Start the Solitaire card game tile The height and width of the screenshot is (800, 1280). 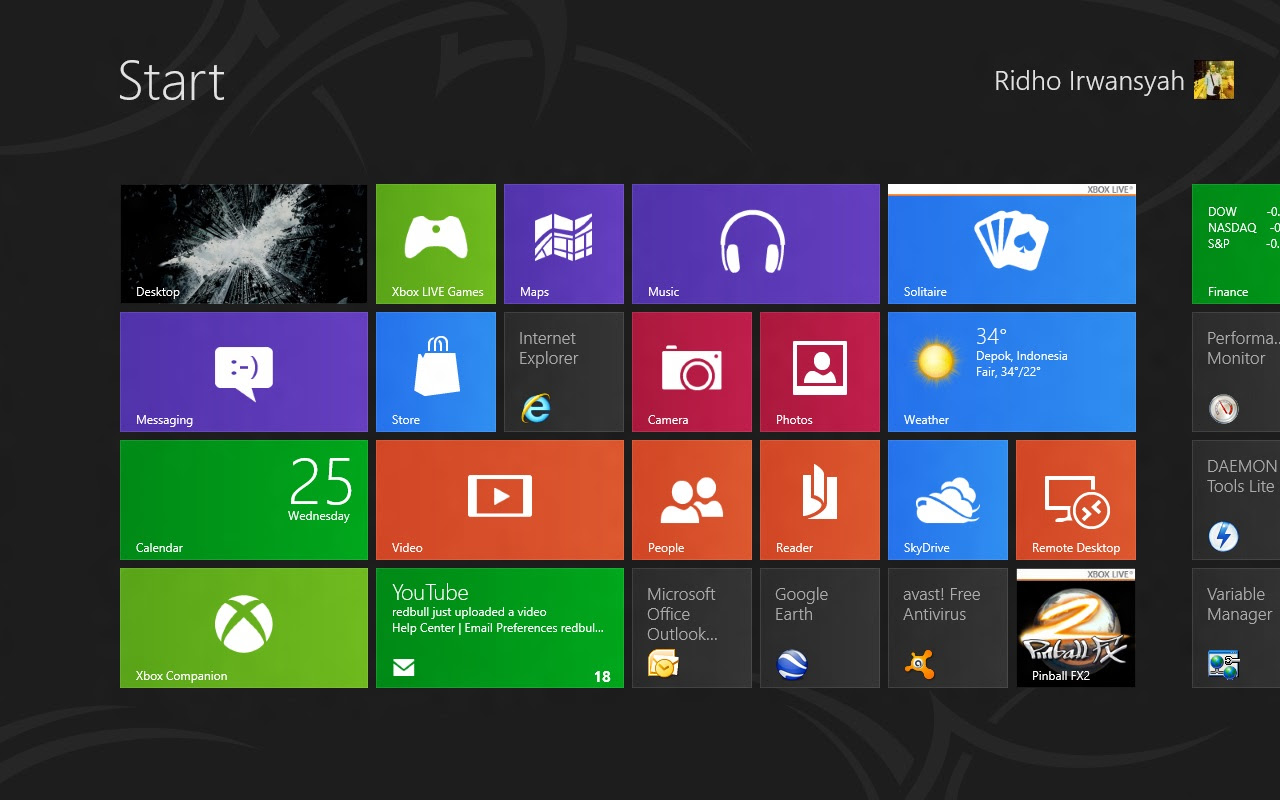click(x=1012, y=244)
